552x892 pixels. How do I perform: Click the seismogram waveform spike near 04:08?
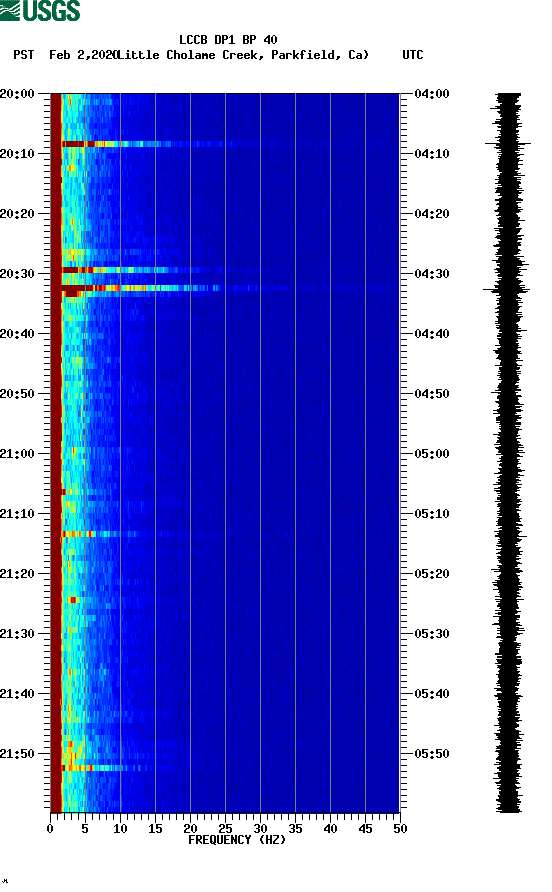coord(508,144)
